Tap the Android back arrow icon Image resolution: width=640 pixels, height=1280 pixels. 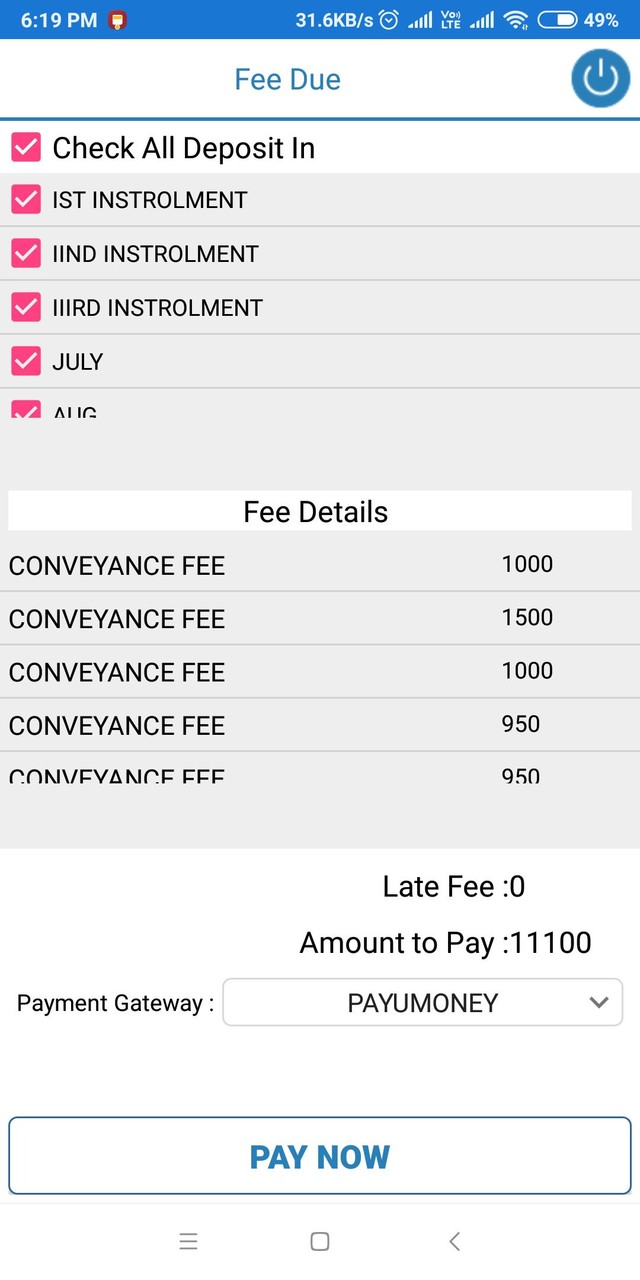454,1241
